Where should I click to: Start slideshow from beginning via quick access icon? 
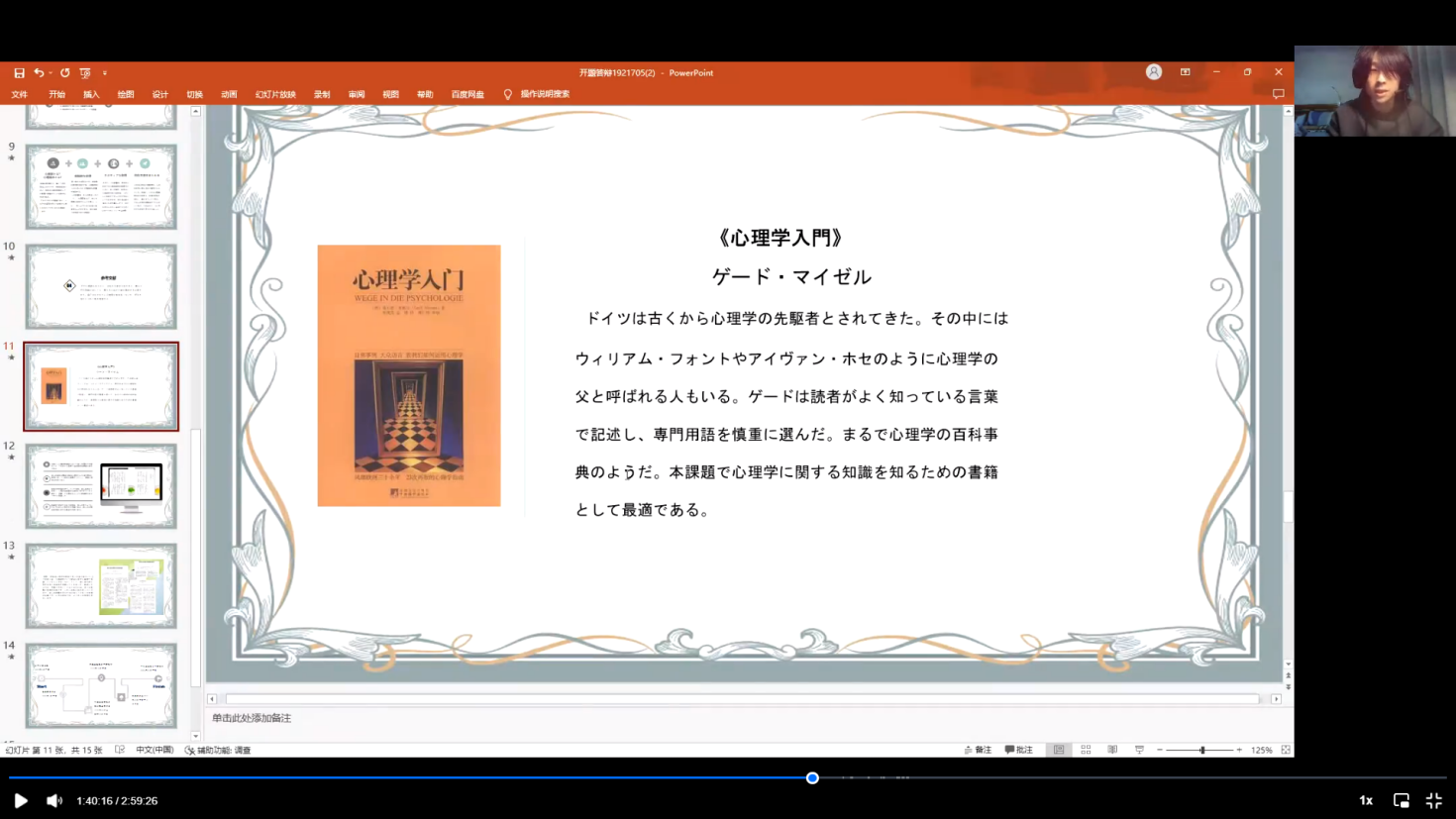pos(85,72)
